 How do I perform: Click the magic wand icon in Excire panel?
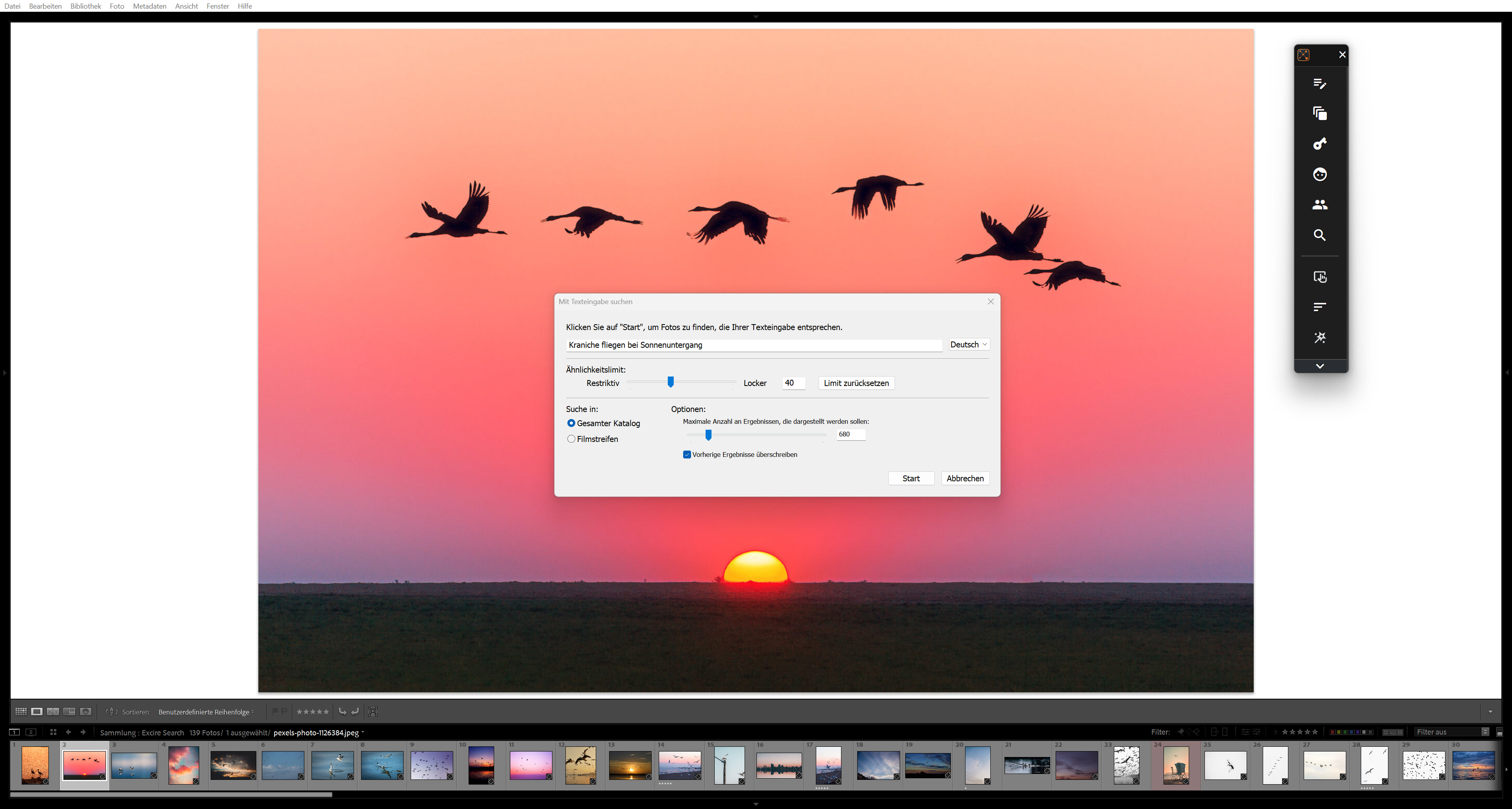[1319, 338]
